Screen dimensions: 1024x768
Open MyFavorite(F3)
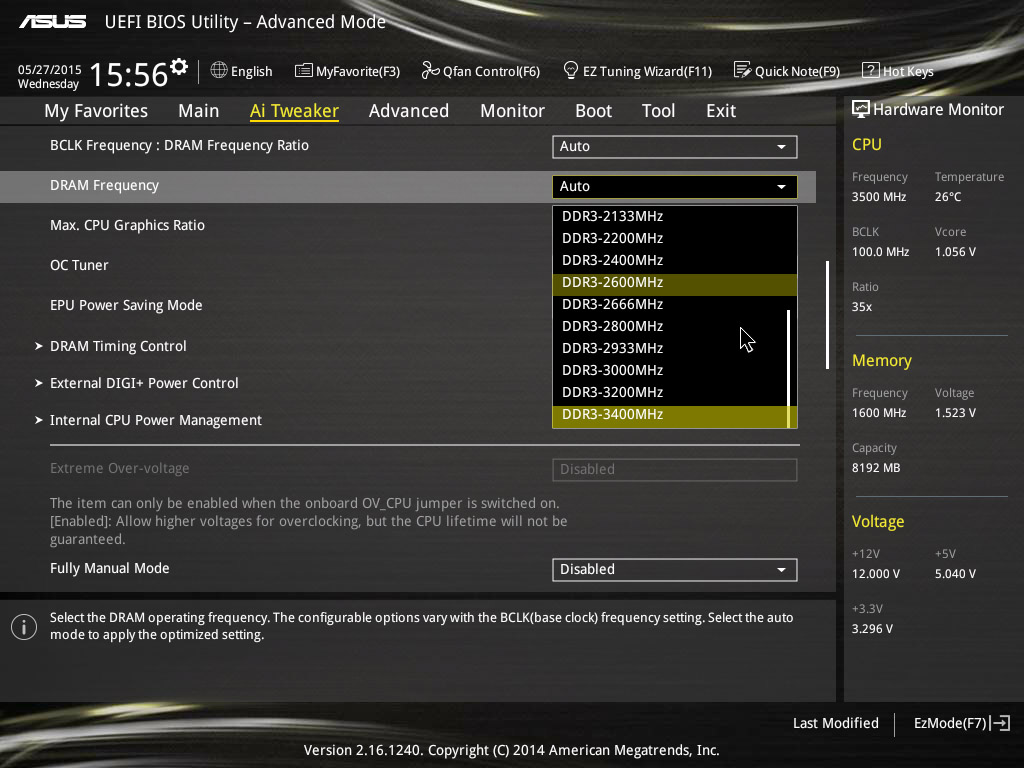tap(347, 71)
